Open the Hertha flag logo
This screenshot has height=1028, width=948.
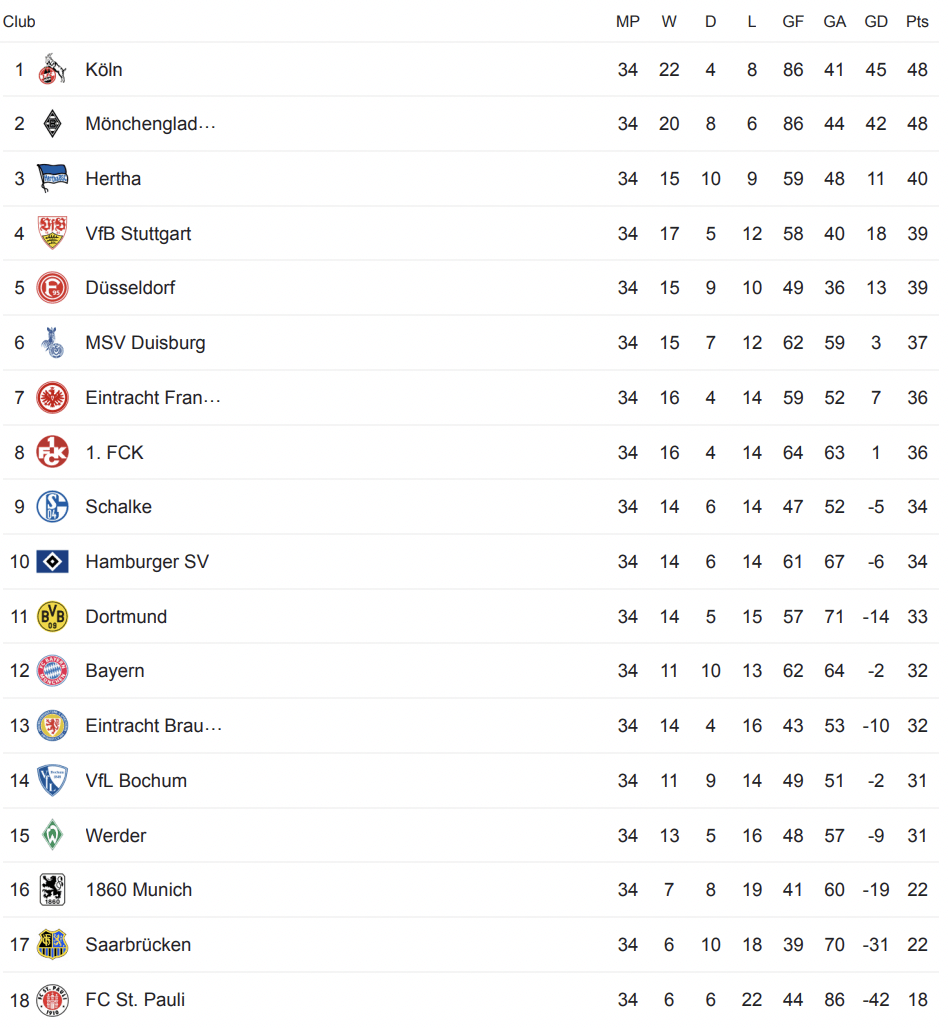52,178
